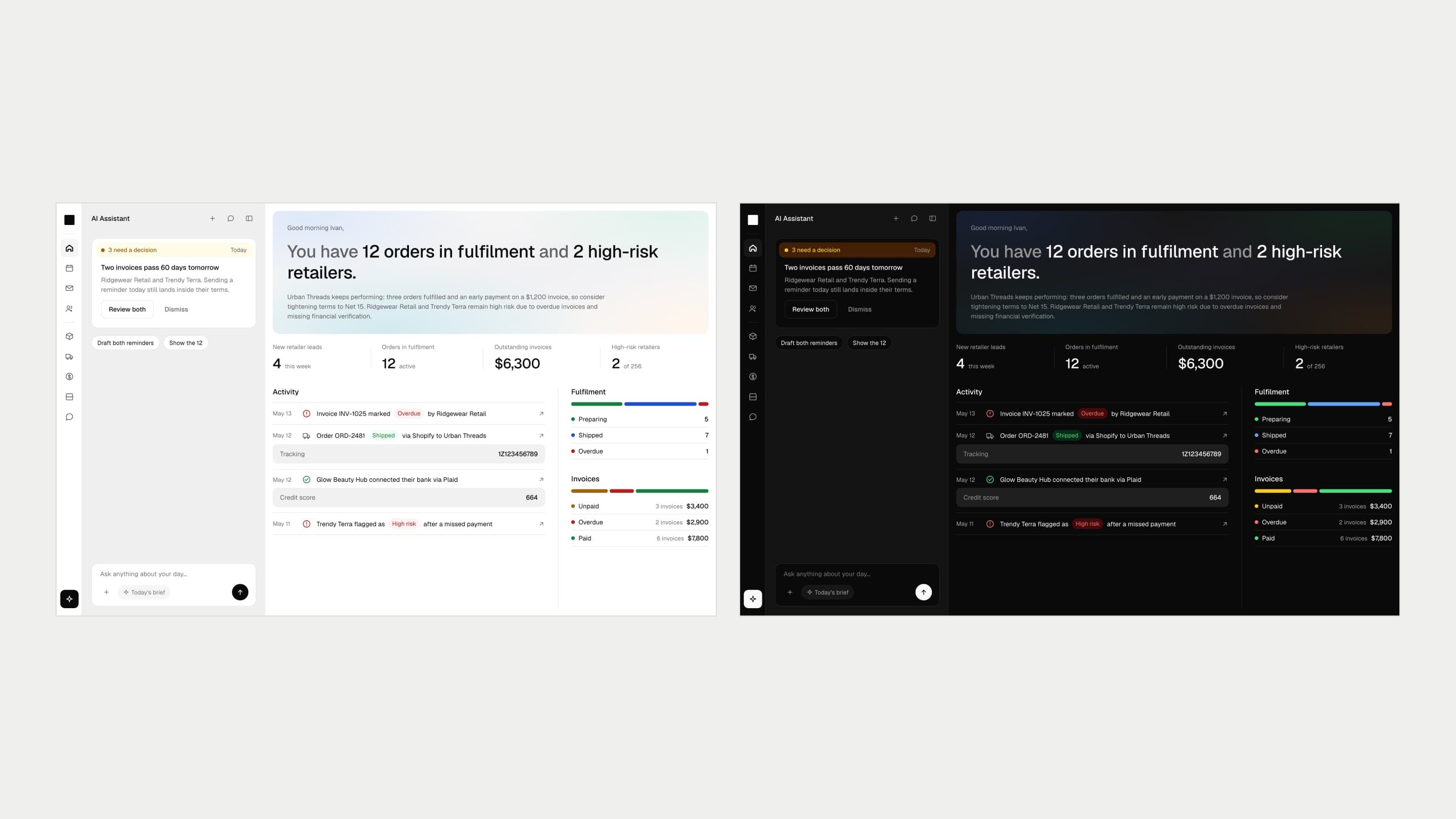Collapse light AI Assistant panel icon
This screenshot has height=819, width=1456.
click(x=249, y=218)
